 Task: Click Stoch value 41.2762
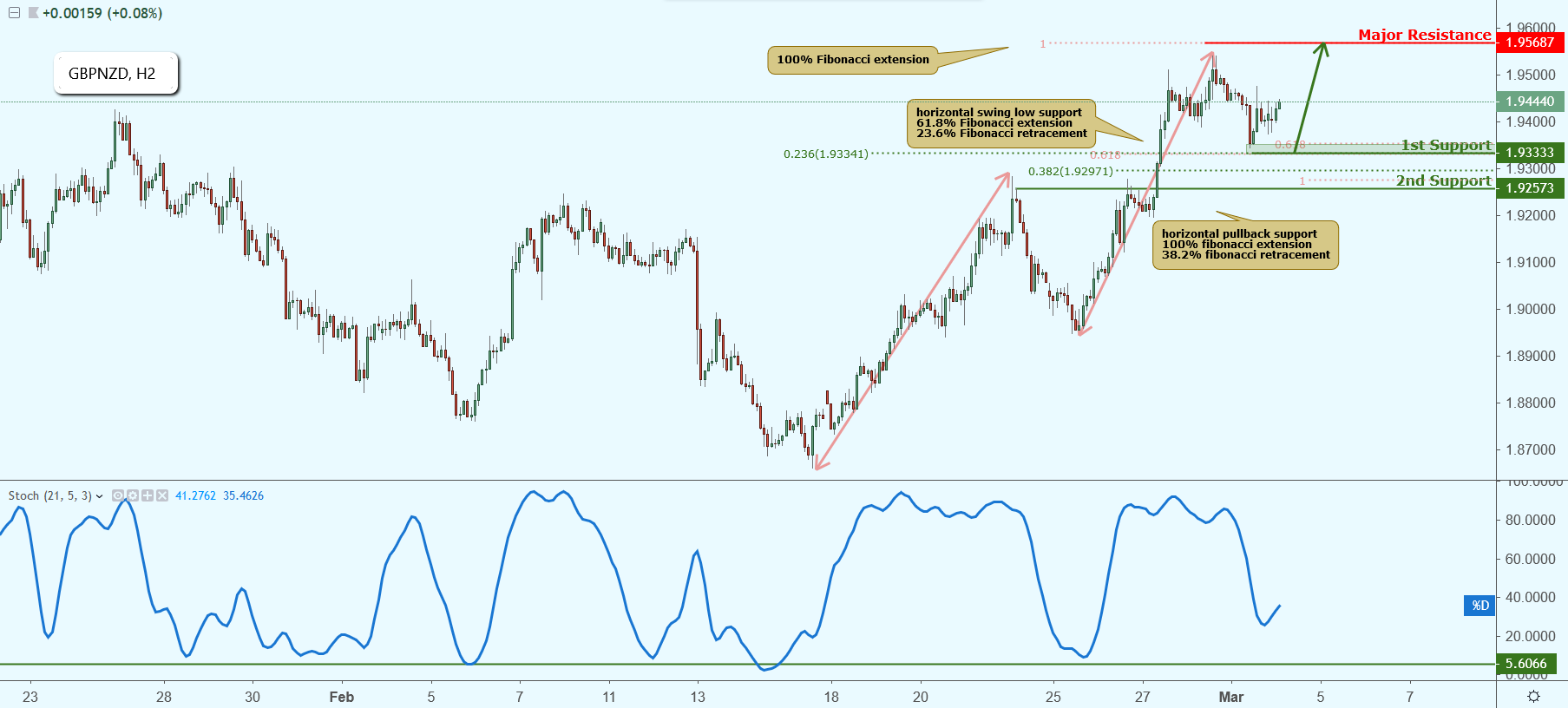tap(195, 496)
